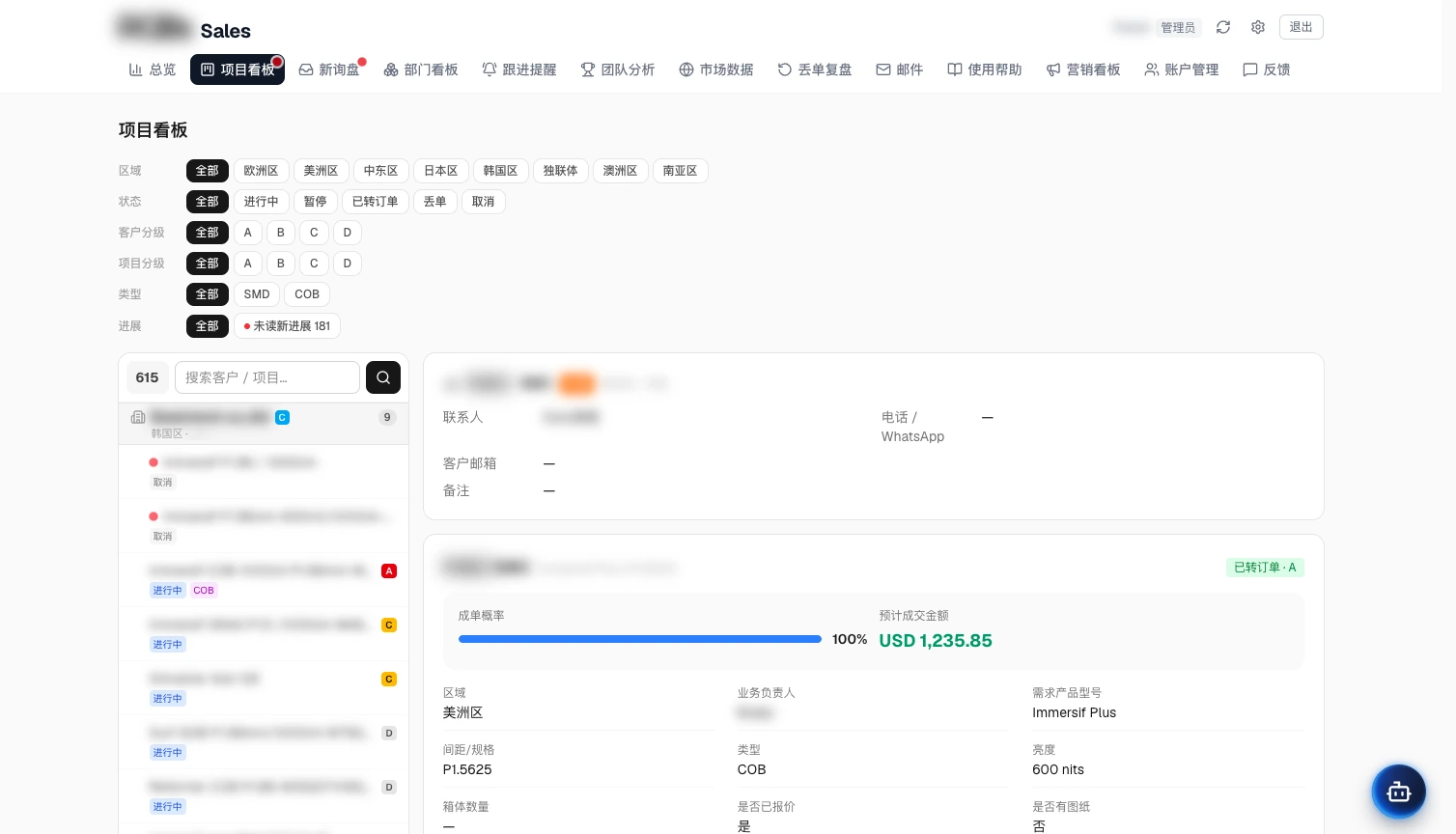Viewport: 1456px width, 834px height.
Task: Open the chatbot assistant floating button
Action: point(1399,792)
